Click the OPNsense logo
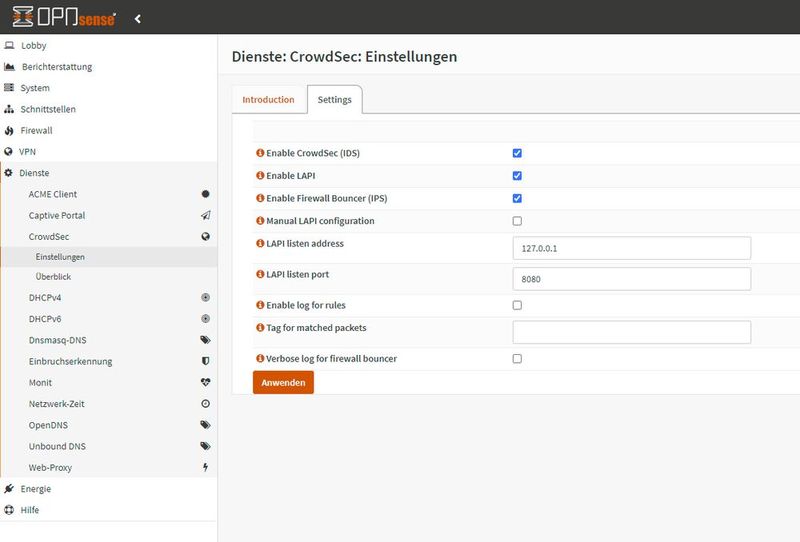 64,17
